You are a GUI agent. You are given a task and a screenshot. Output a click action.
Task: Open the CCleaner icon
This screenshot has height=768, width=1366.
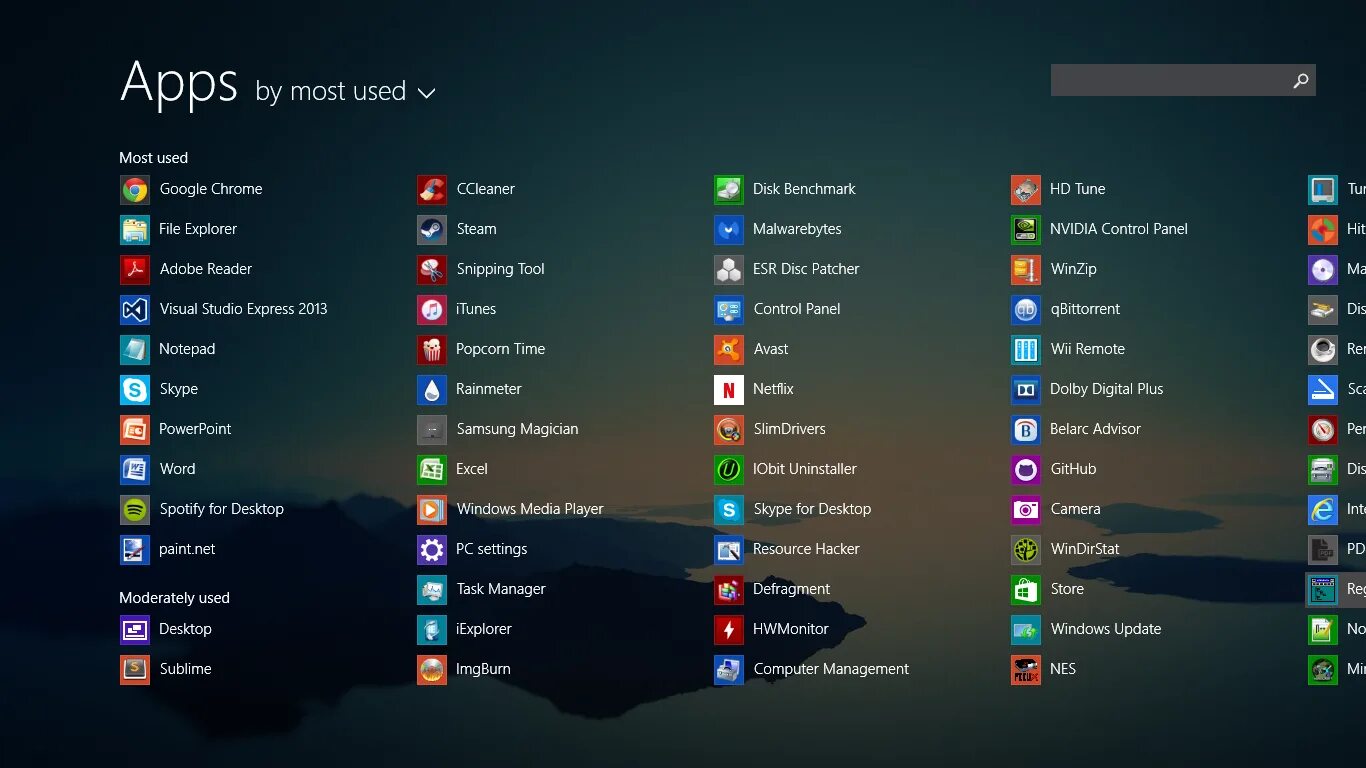432,189
